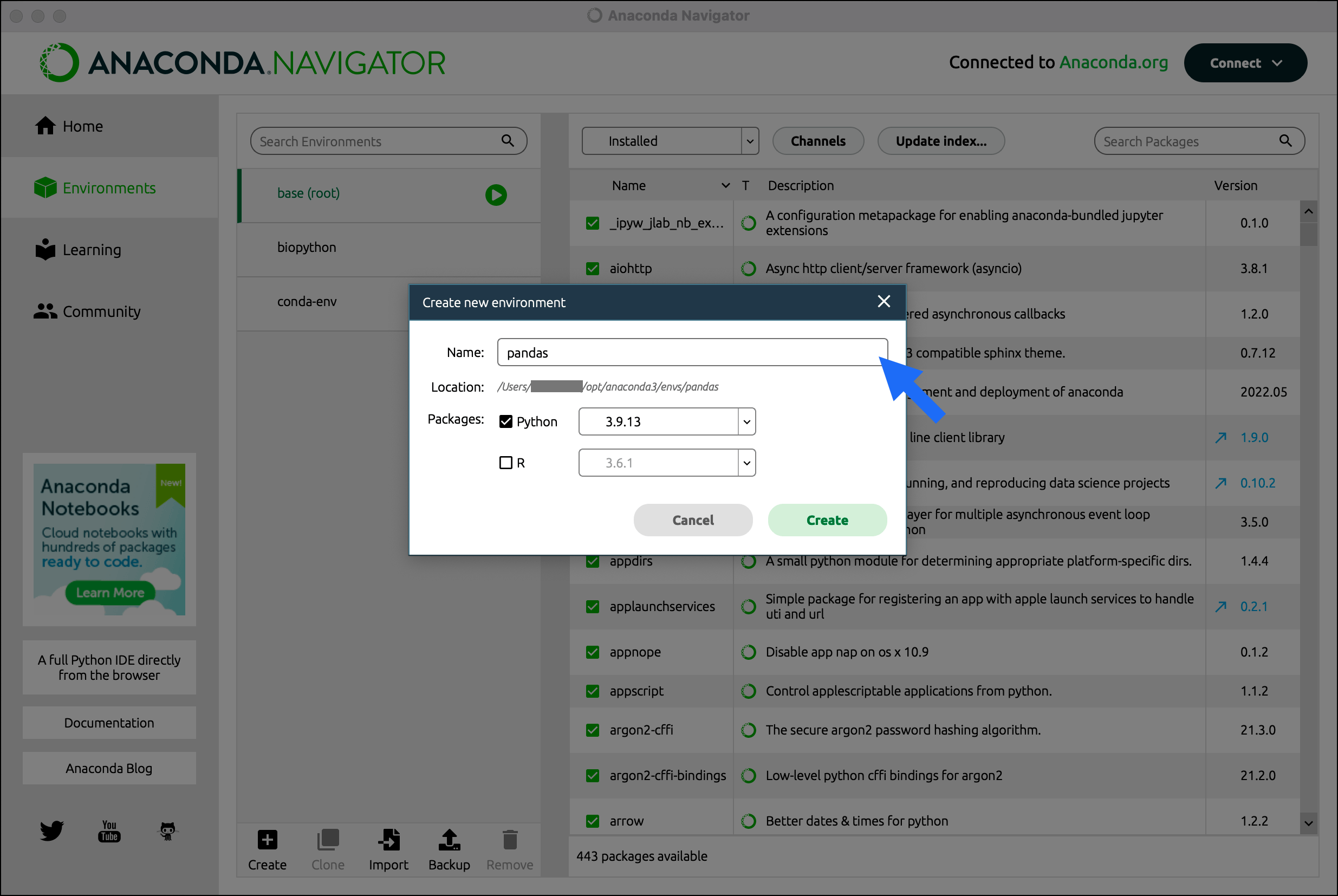Click the Remove environment trash icon

[x=510, y=840]
